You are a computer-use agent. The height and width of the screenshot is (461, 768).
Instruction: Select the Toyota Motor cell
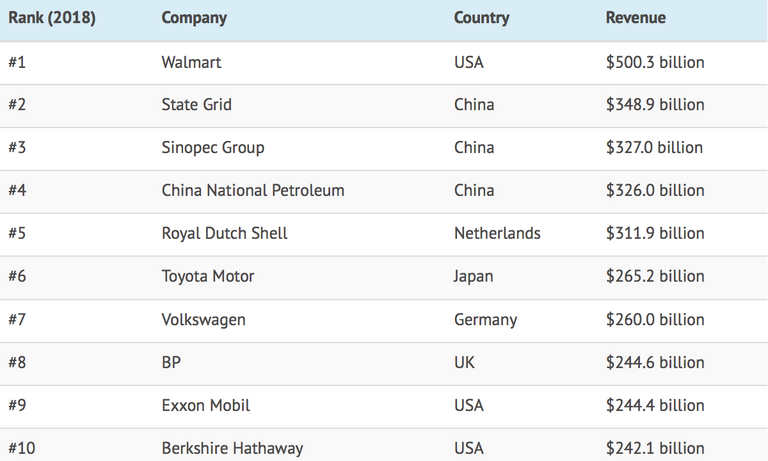(208, 277)
